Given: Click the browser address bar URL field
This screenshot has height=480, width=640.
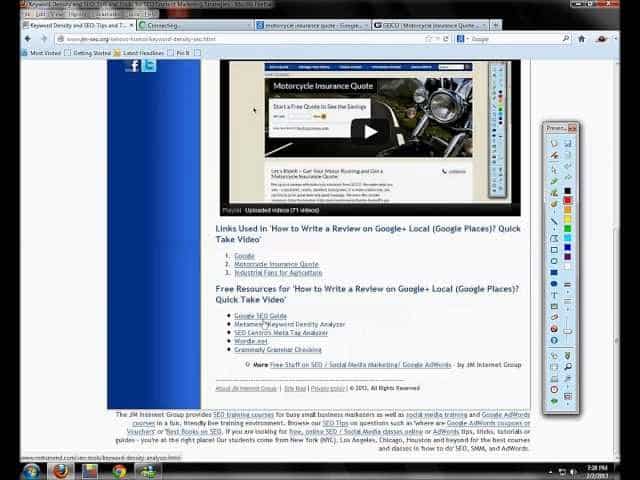Looking at the screenshot, I should (x=241, y=39).
